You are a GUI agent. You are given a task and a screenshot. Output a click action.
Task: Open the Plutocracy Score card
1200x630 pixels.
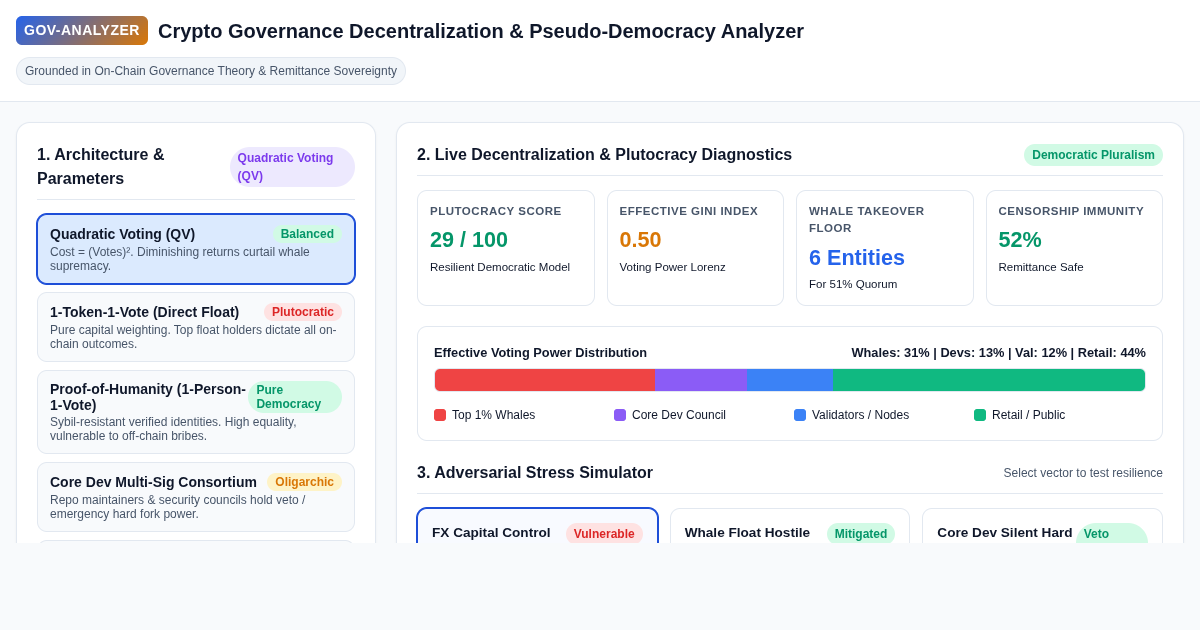[506, 248]
